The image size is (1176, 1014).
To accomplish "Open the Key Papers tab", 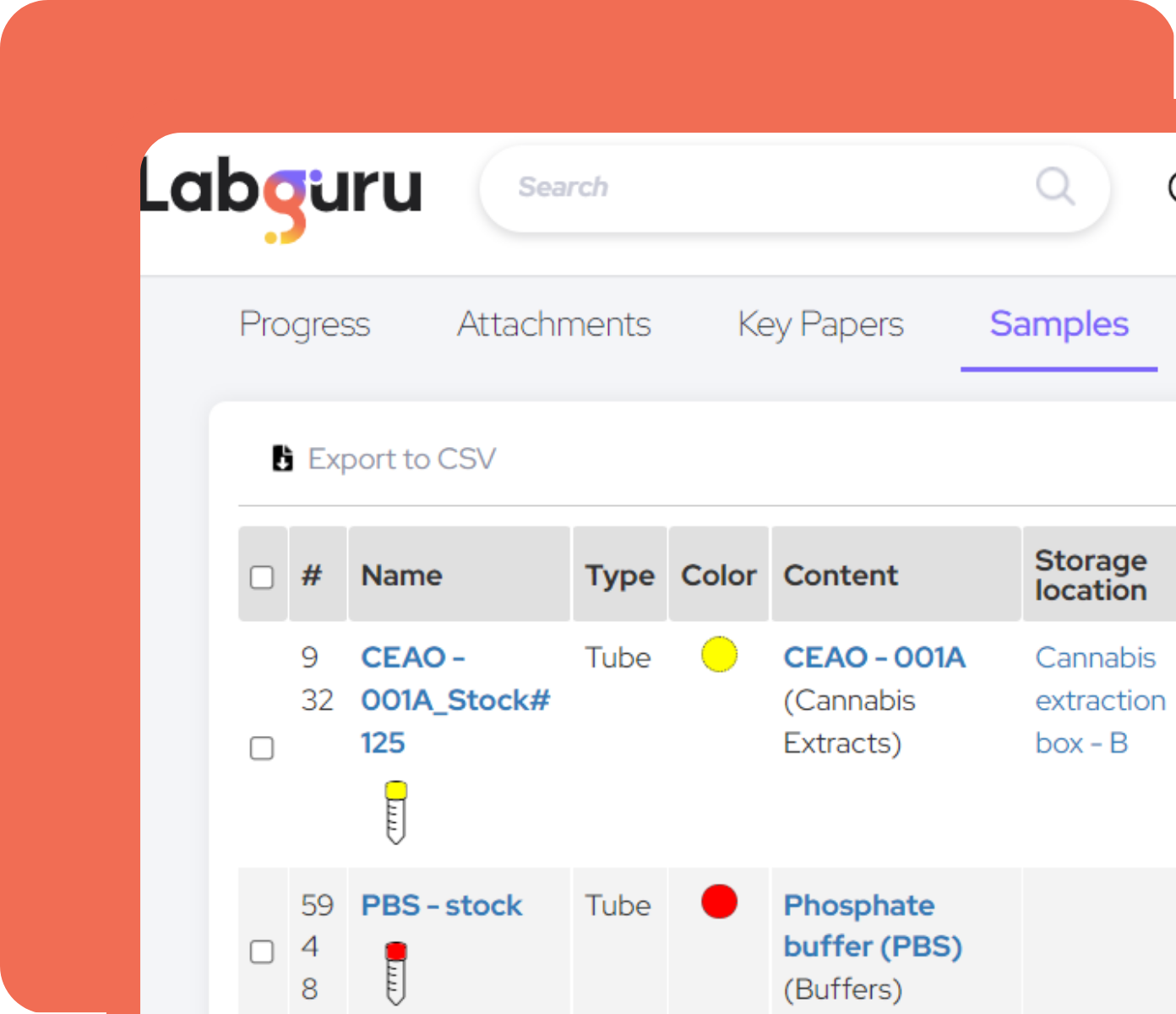I will click(819, 324).
